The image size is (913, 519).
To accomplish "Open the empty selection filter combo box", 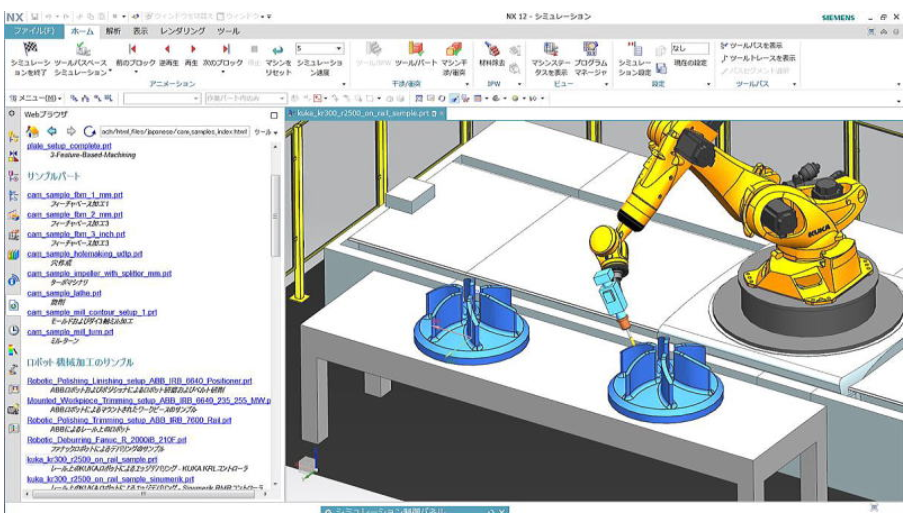I will (x=162, y=98).
